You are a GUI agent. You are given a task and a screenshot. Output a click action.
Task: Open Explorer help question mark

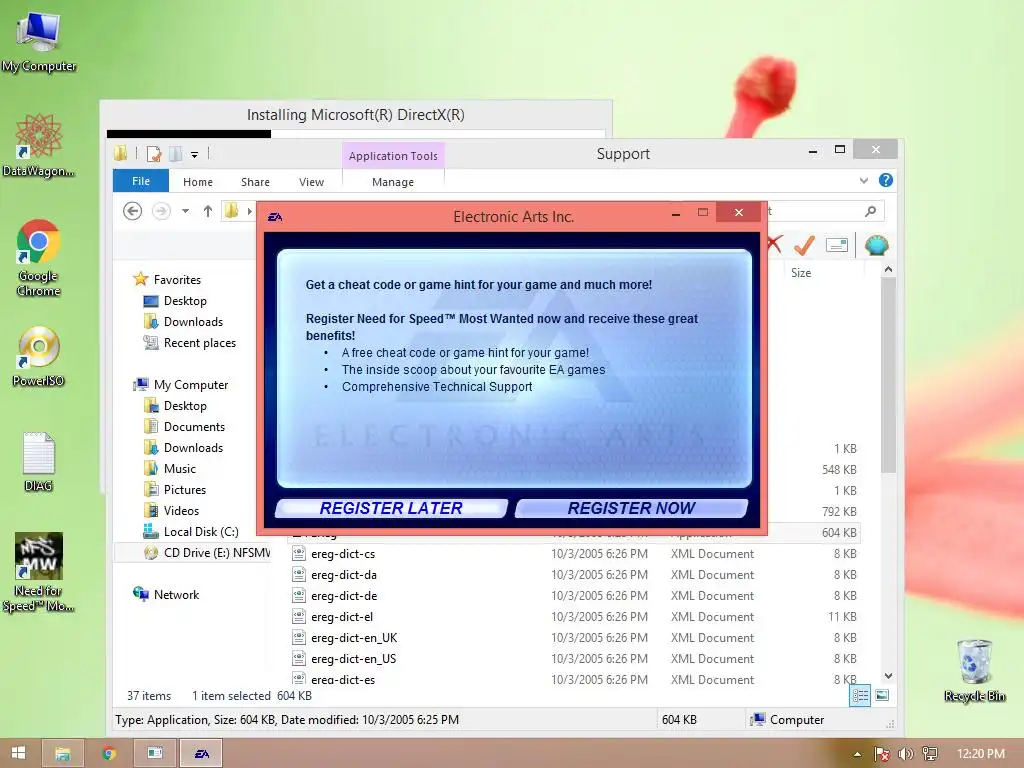pyautogui.click(x=886, y=180)
